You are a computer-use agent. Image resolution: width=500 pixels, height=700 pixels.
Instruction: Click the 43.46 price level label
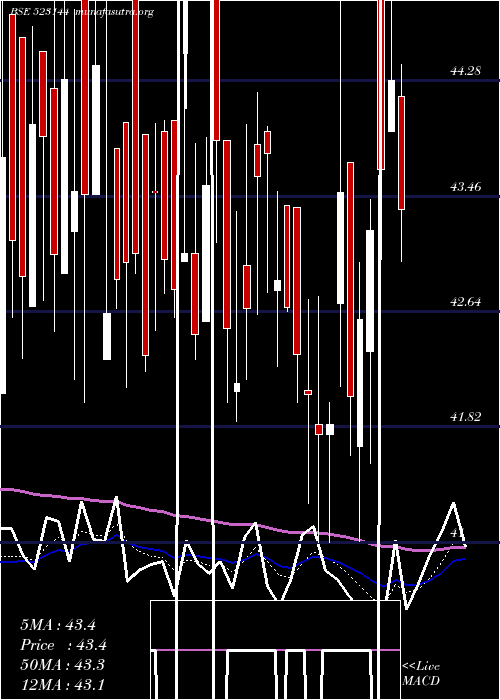(466, 187)
